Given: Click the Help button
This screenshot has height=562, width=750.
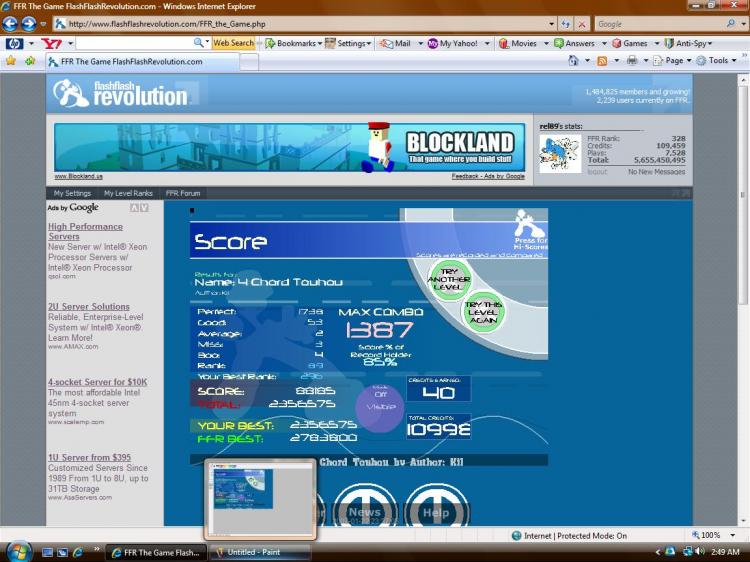Looking at the screenshot, I should (436, 513).
